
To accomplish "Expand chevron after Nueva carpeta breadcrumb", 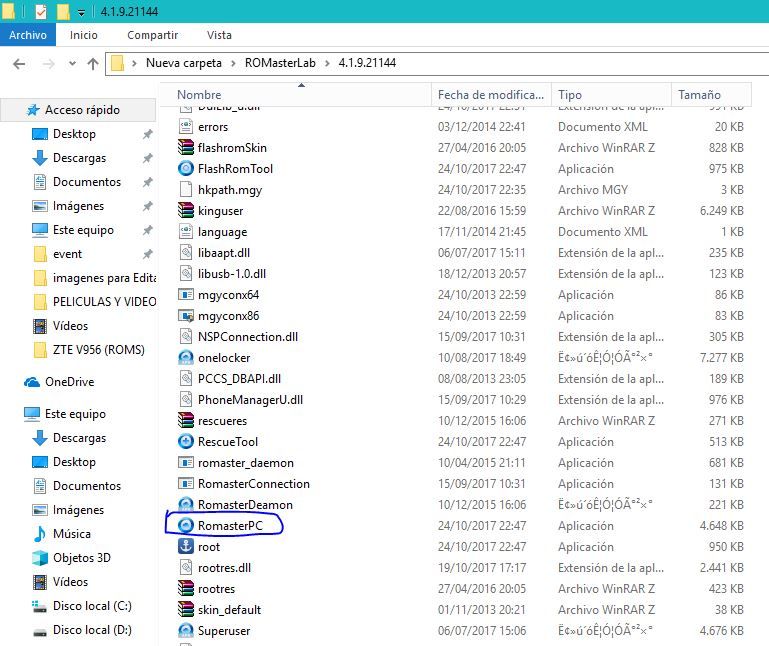I will [x=233, y=63].
